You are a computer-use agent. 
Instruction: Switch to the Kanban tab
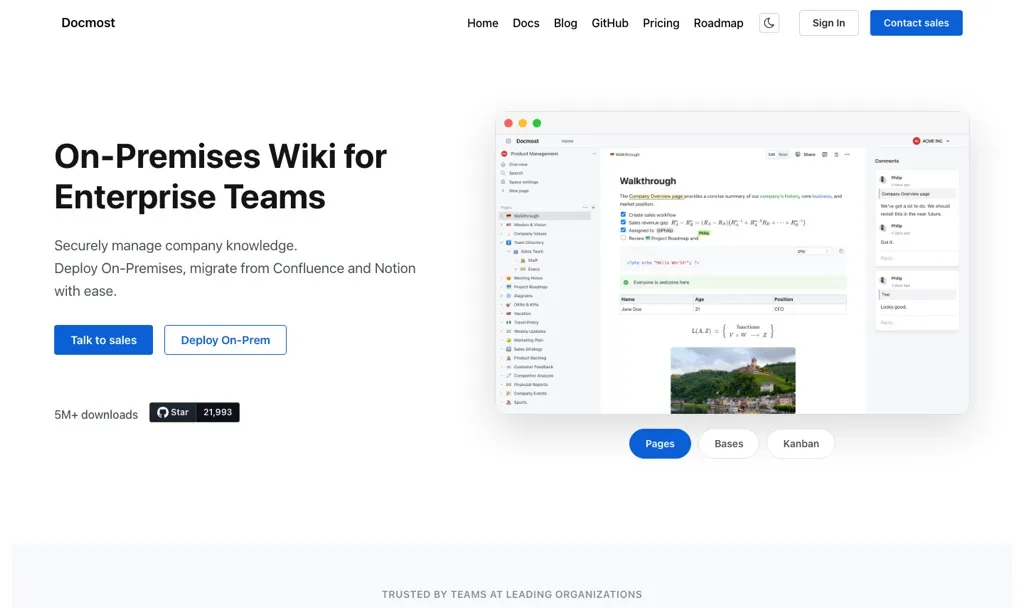point(801,443)
